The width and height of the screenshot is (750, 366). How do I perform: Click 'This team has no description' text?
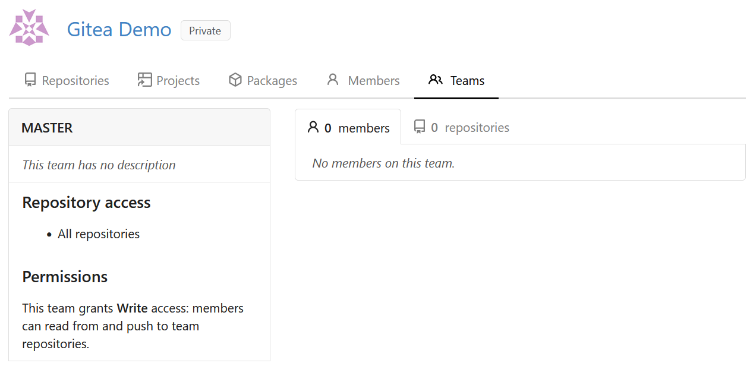pyautogui.click(x=99, y=165)
